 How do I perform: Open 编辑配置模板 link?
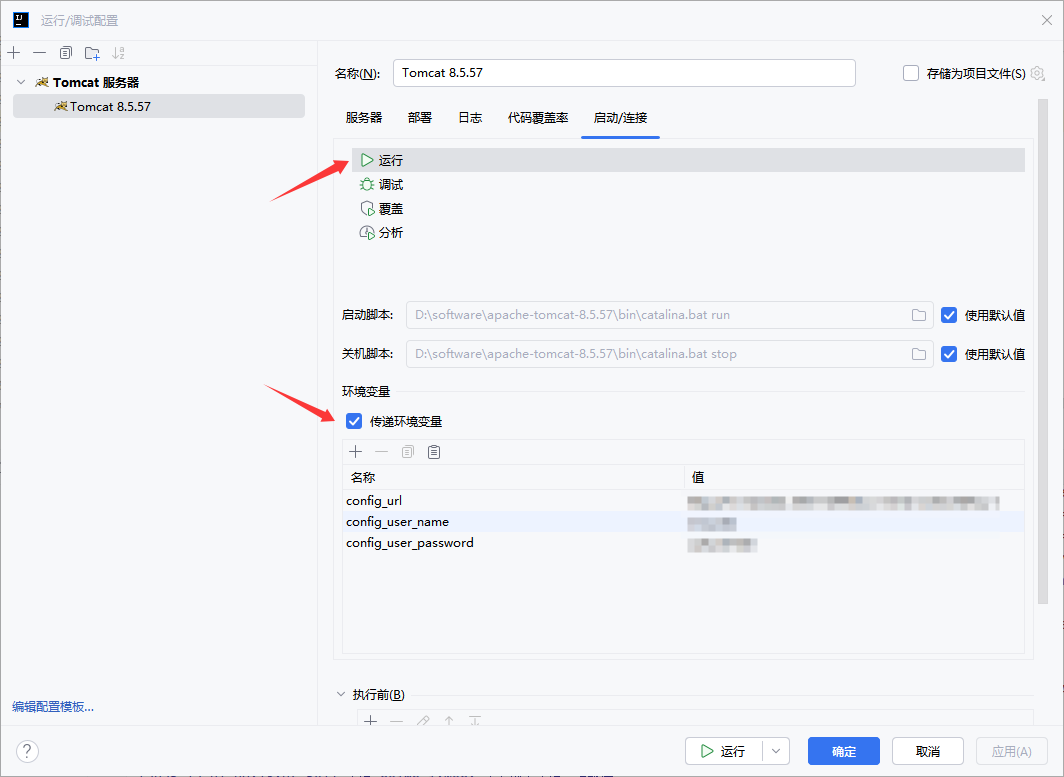coord(53,706)
